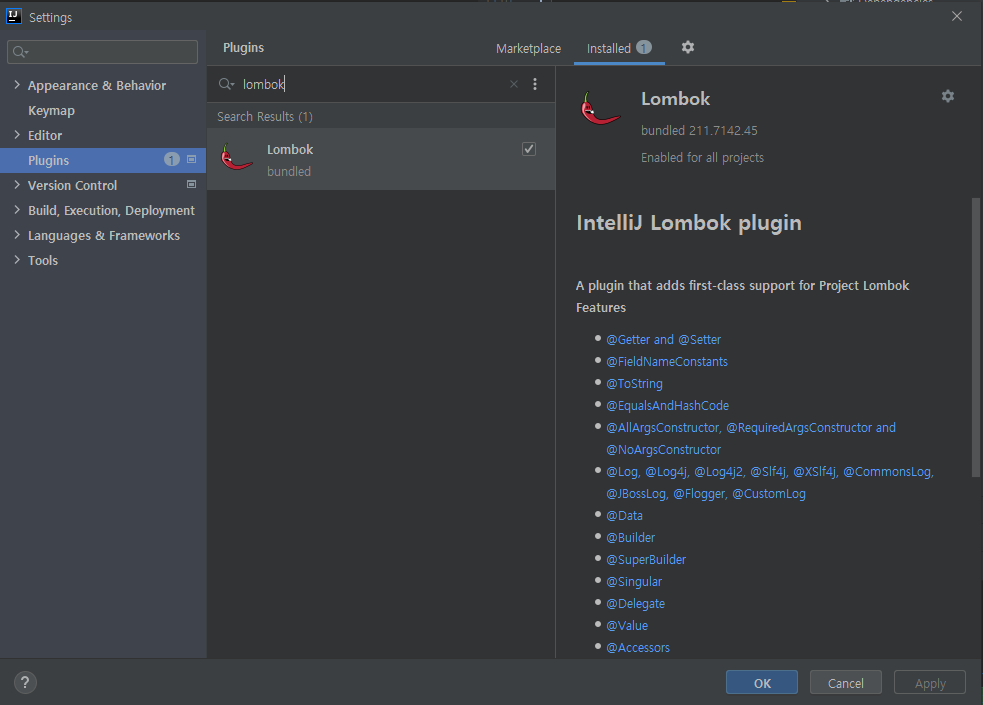Image resolution: width=983 pixels, height=705 pixels.
Task: Open Lombok plugin gear options in details pane
Action: (x=948, y=96)
